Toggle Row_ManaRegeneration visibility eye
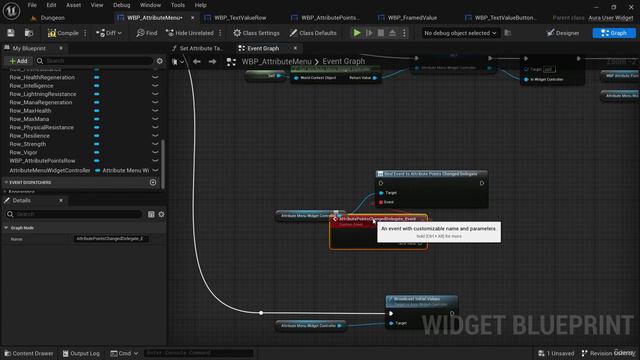 (x=155, y=102)
